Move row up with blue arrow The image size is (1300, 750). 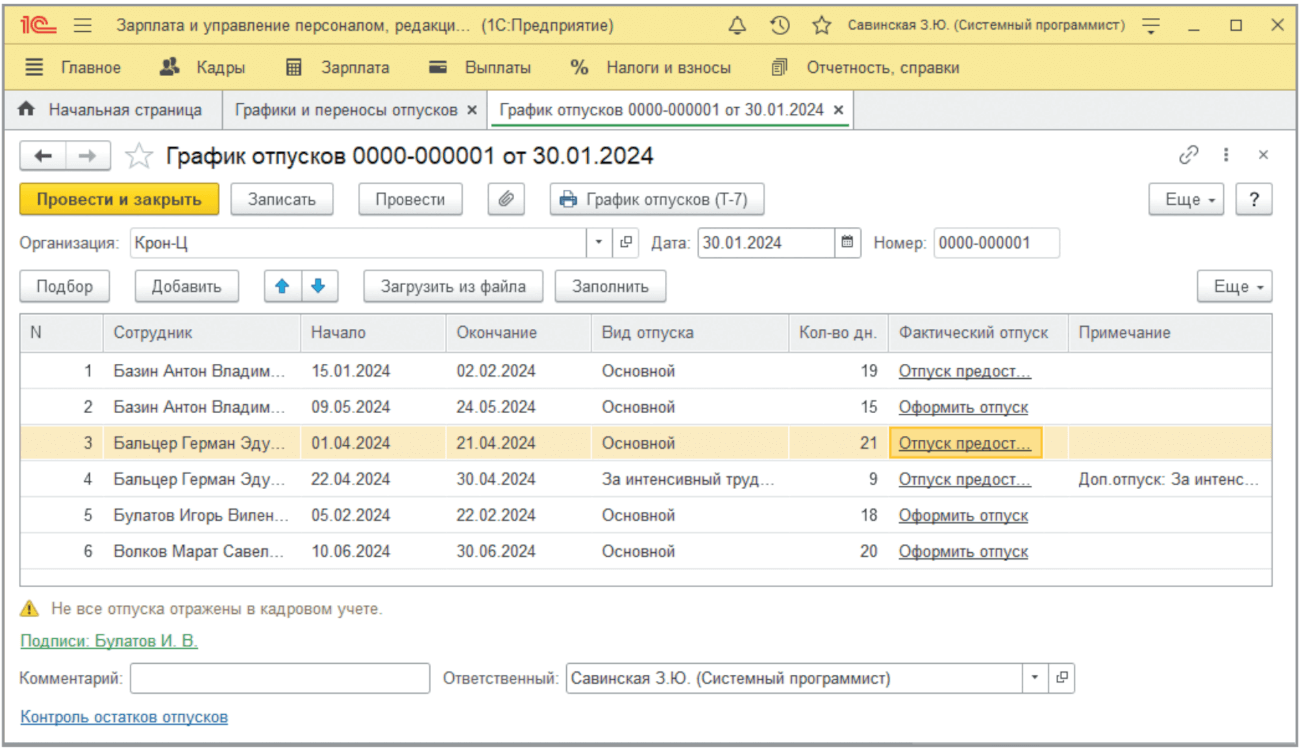click(282, 286)
